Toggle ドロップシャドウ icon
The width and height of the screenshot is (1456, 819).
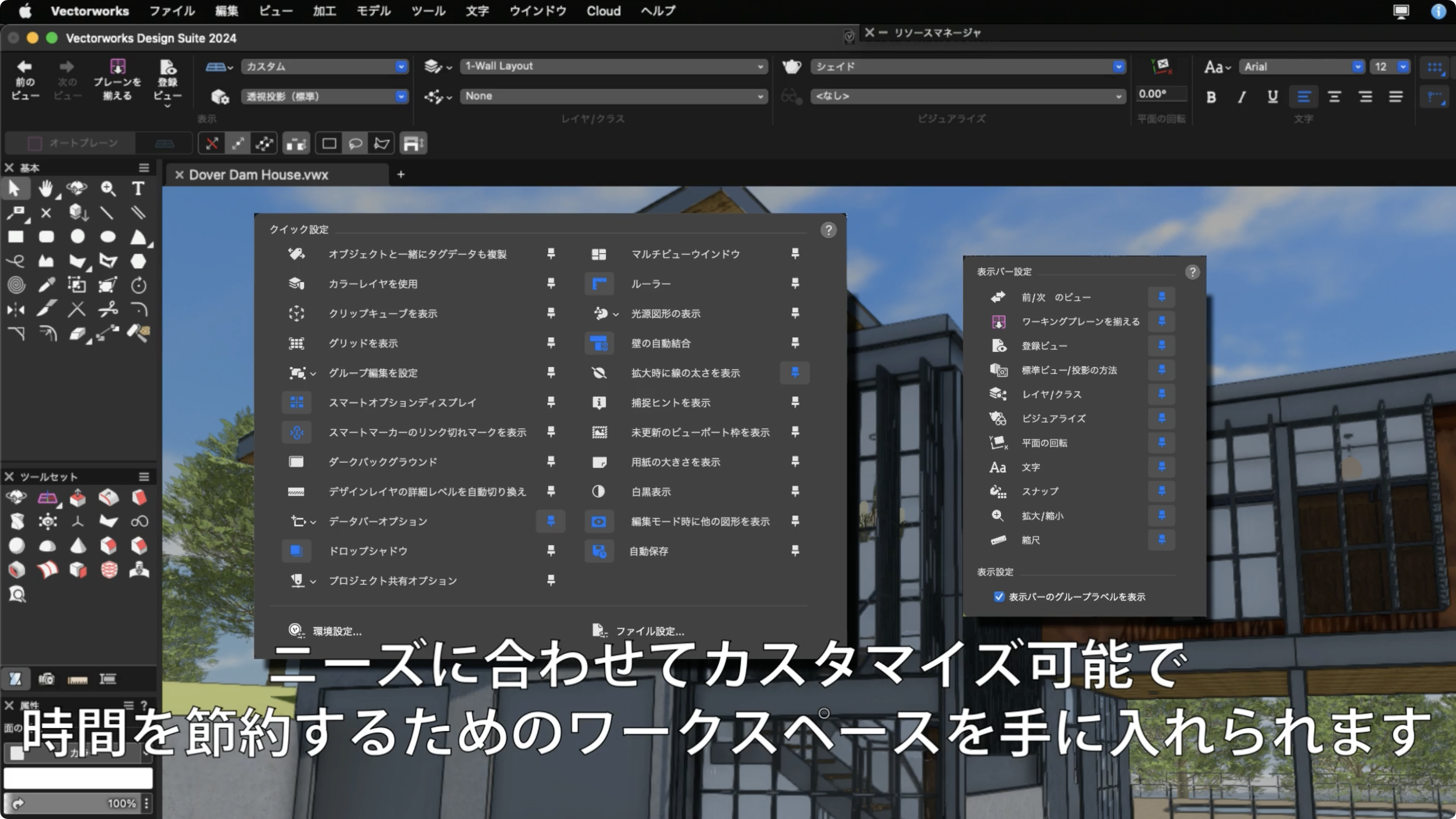click(296, 551)
